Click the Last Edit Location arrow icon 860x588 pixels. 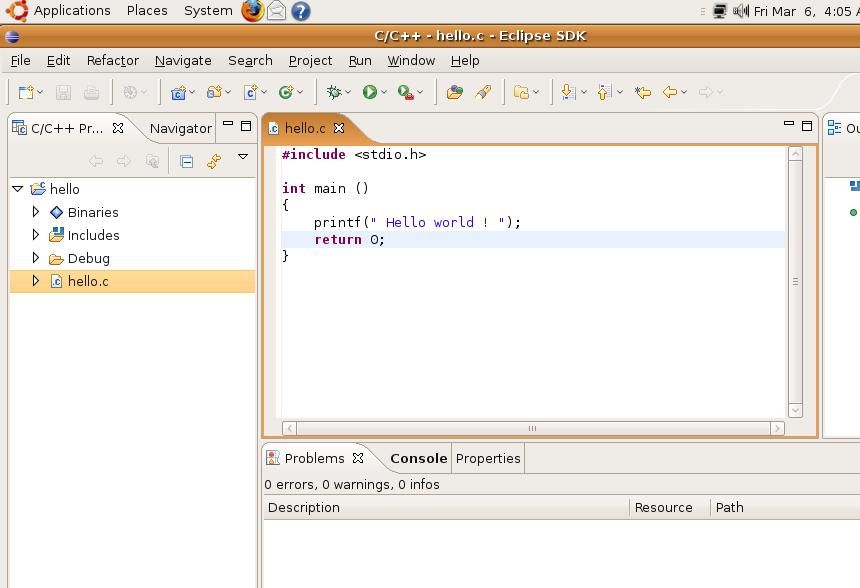[643, 92]
